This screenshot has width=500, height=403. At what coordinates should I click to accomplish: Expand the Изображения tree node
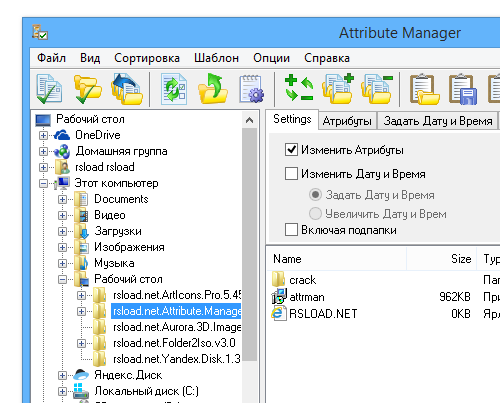[x=62, y=247]
